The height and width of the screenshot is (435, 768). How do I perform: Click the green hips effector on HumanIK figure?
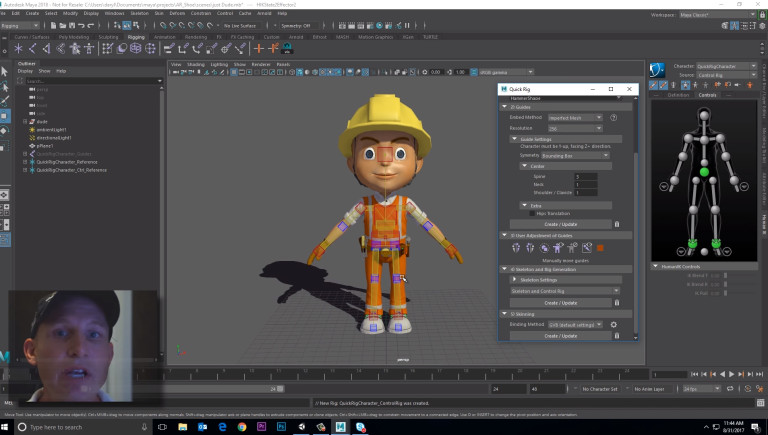[704, 172]
